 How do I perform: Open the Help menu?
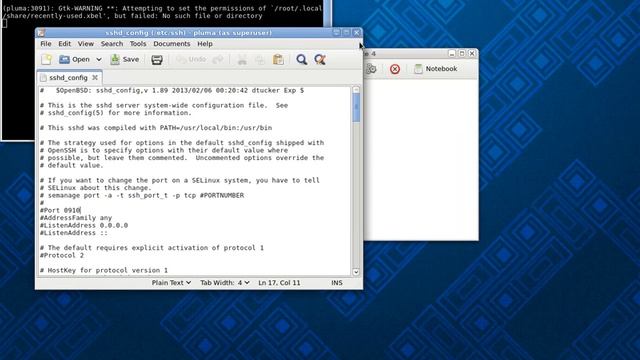pyautogui.click(x=205, y=44)
